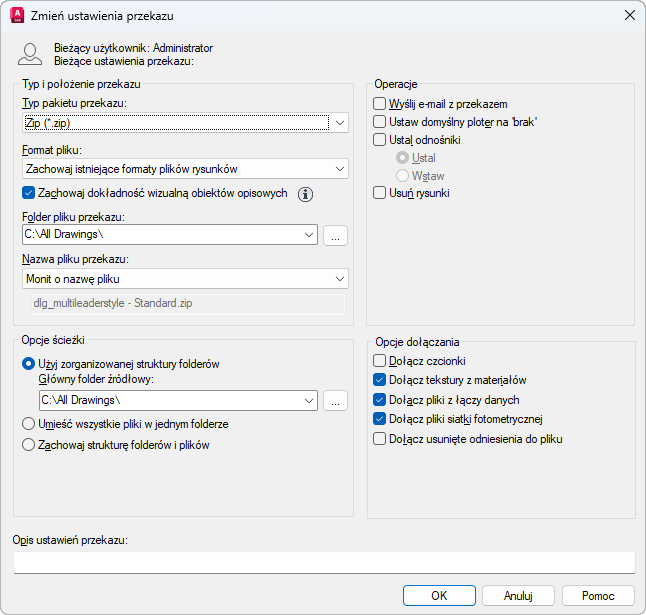Click the current user avatar icon
646x615 pixels.
pyautogui.click(x=31, y=54)
